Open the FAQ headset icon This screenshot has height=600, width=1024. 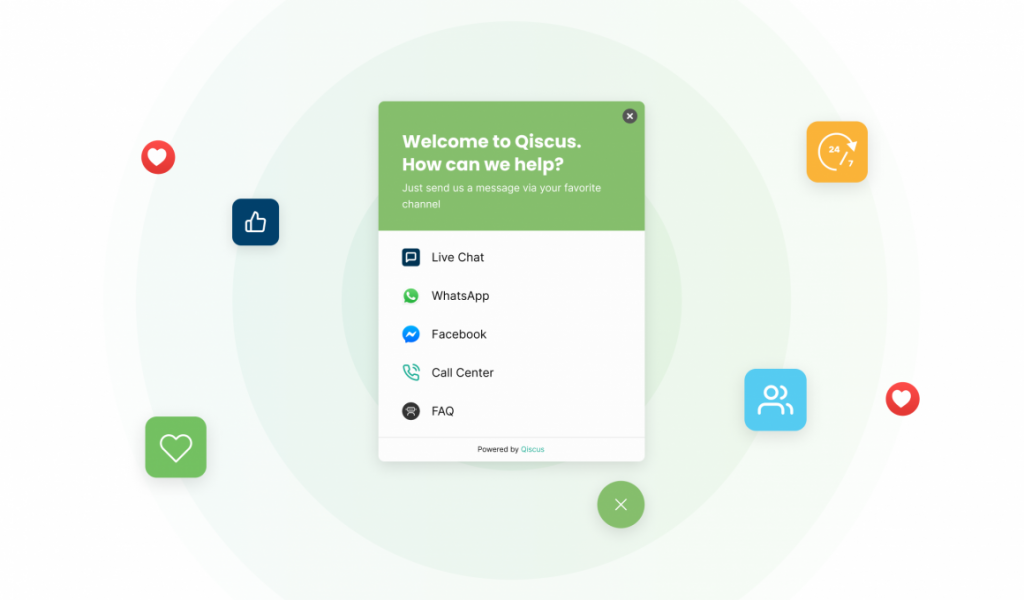pos(411,410)
